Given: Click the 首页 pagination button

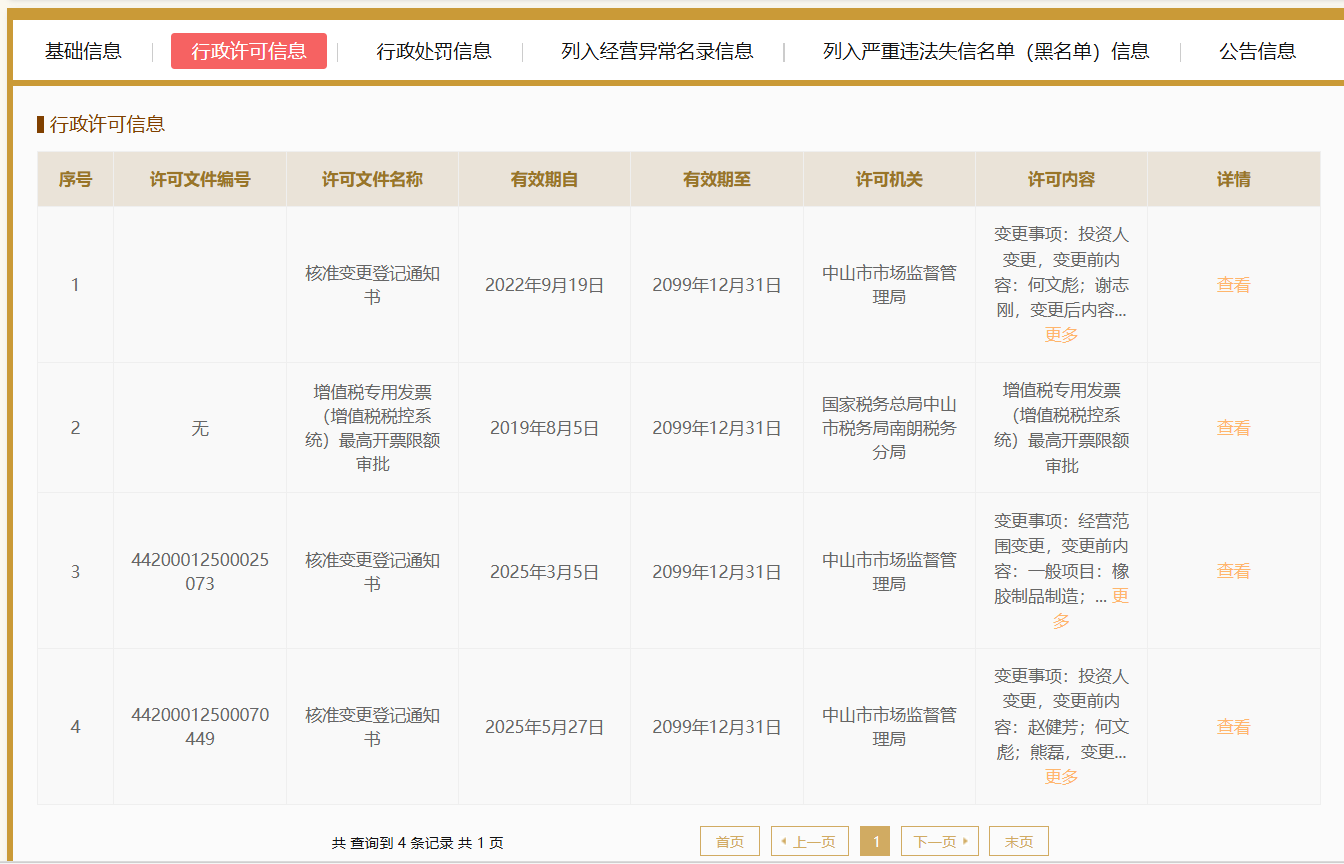Looking at the screenshot, I should coord(730,842).
